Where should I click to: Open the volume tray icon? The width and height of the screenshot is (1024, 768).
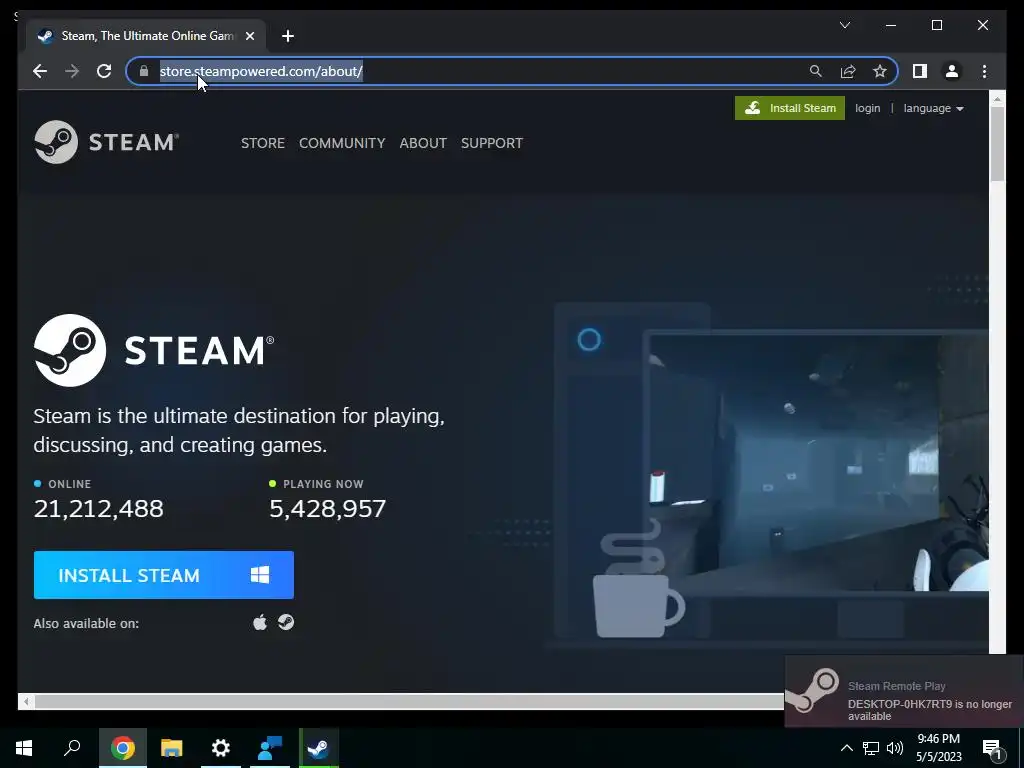tap(895, 748)
